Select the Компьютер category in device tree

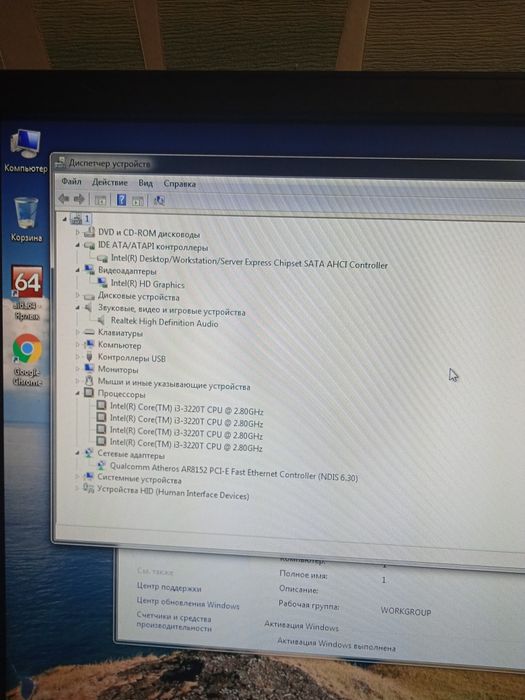pos(119,345)
